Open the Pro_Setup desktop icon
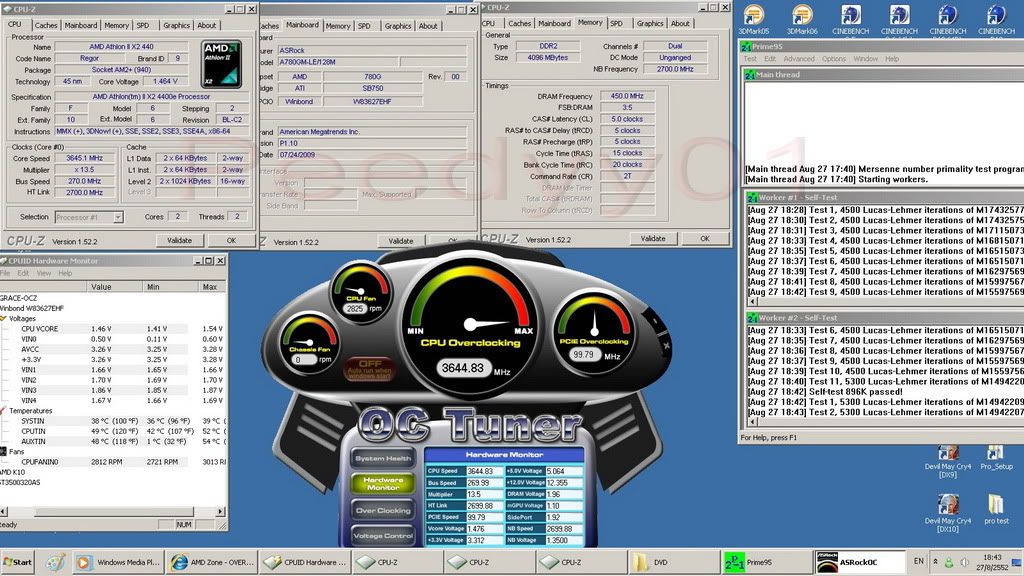 pyautogui.click(x=996, y=457)
